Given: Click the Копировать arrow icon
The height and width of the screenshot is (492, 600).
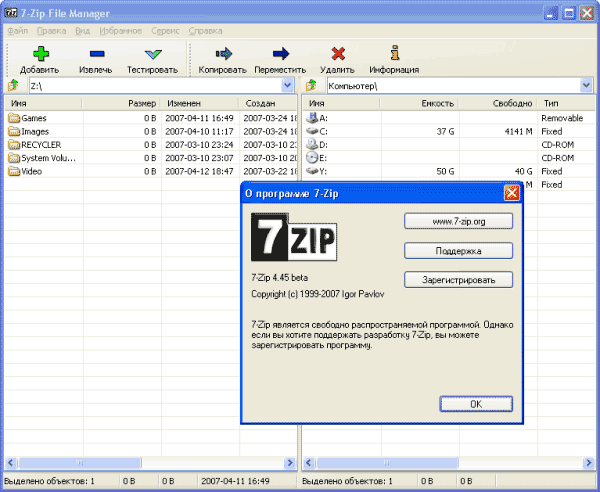Looking at the screenshot, I should coord(224,54).
